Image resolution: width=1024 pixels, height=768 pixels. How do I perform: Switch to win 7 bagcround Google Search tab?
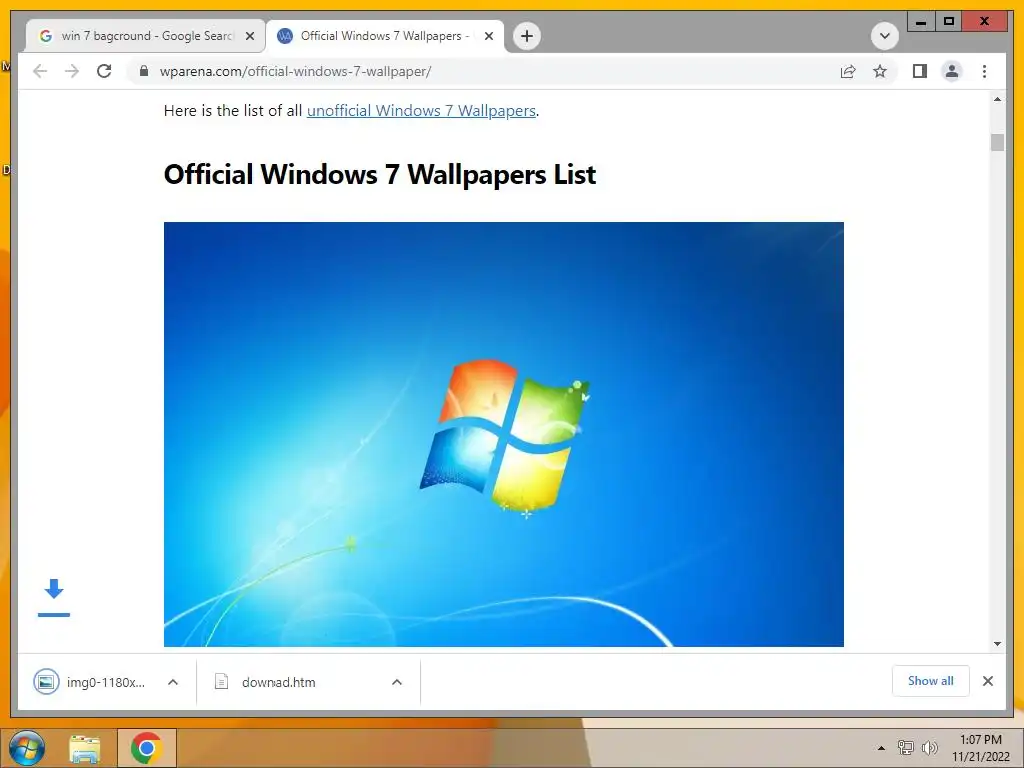coord(145,36)
